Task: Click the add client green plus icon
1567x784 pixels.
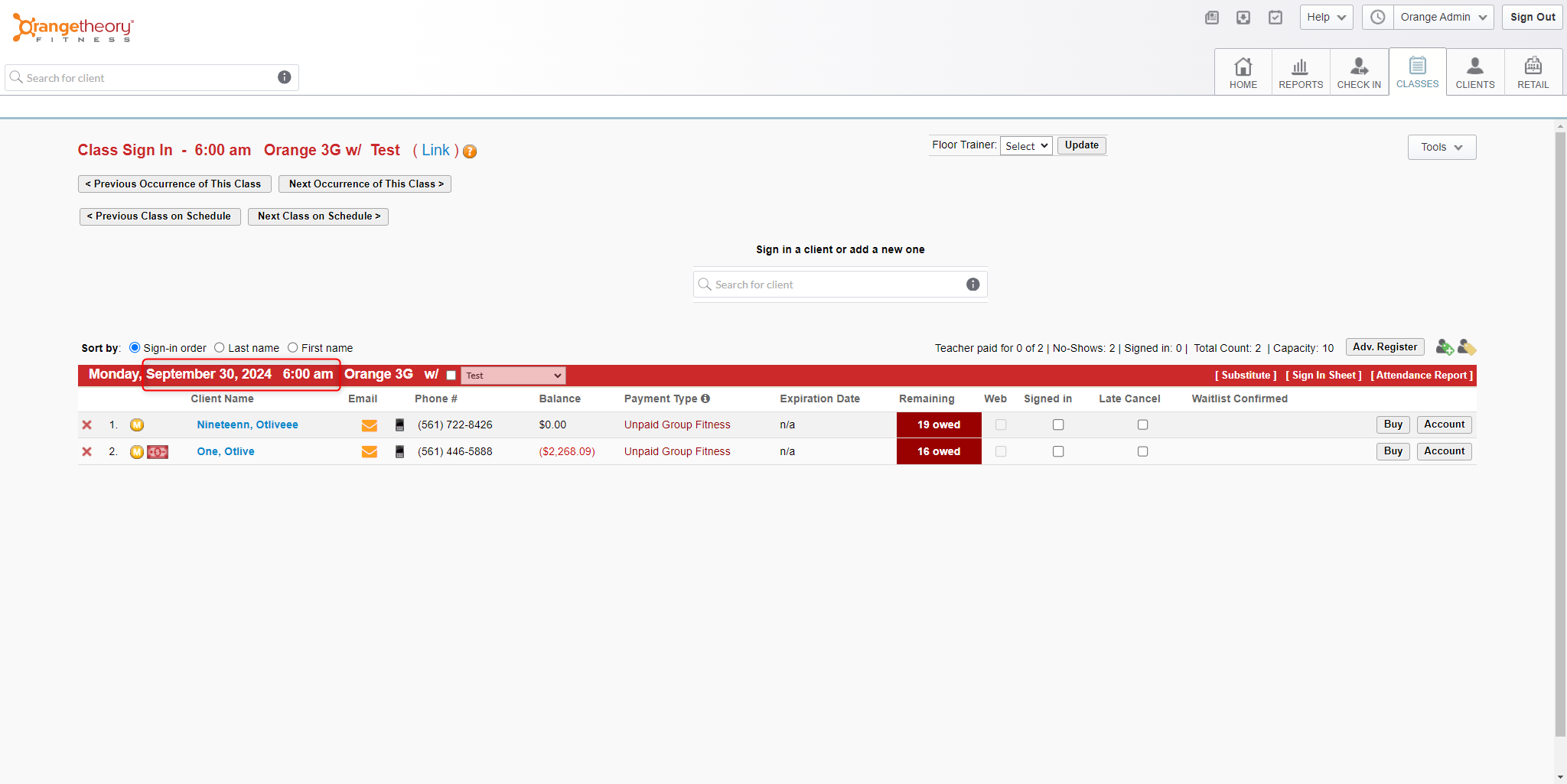Action: (1445, 347)
